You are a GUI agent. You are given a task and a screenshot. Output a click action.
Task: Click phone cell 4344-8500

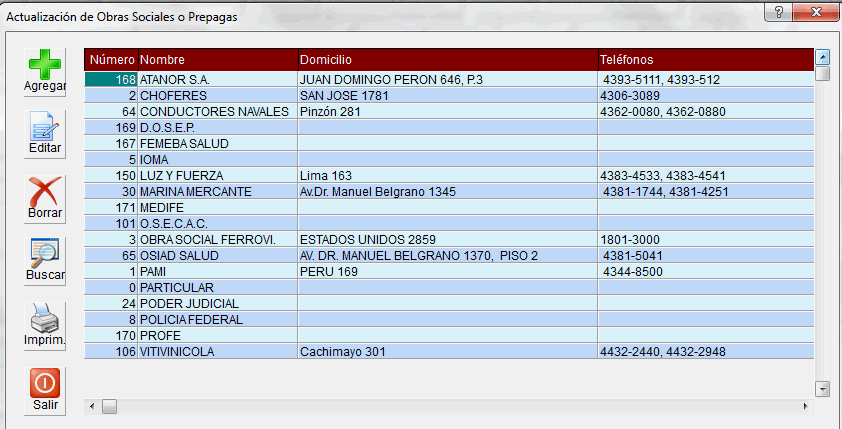point(706,272)
